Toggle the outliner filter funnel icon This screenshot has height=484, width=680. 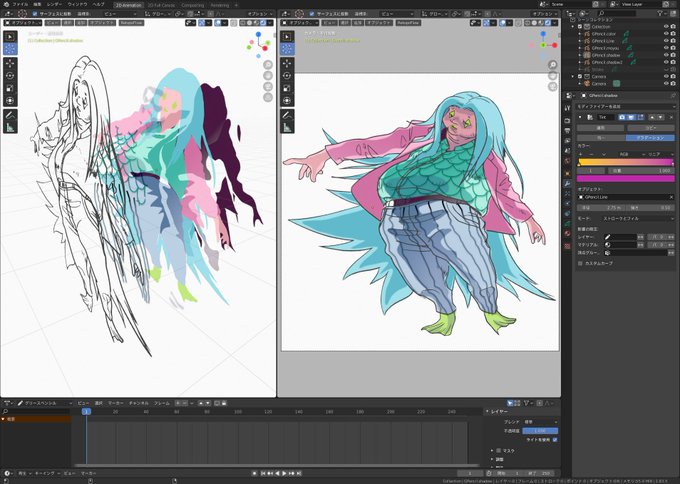tap(660, 13)
